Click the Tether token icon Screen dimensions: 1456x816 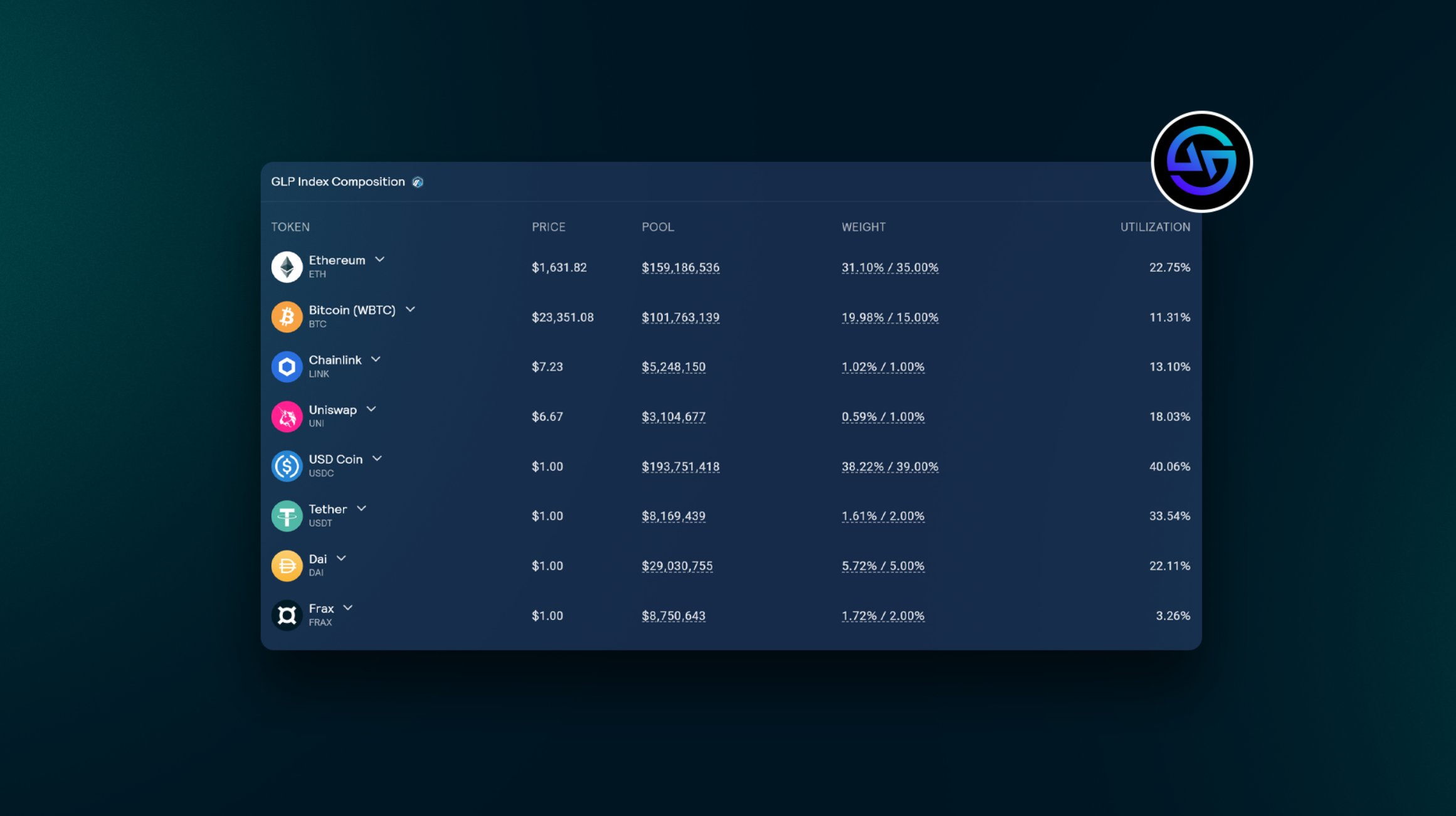pyautogui.click(x=287, y=515)
